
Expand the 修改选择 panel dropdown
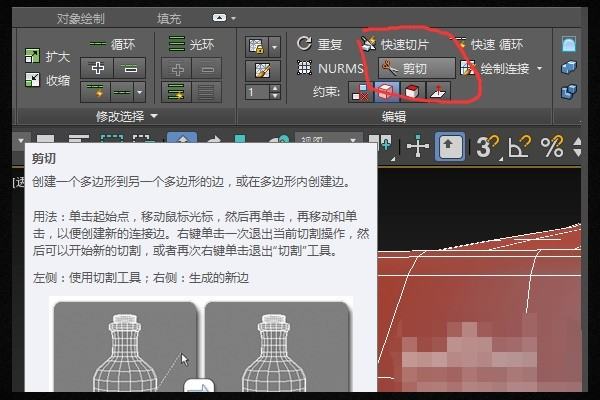[x=154, y=117]
